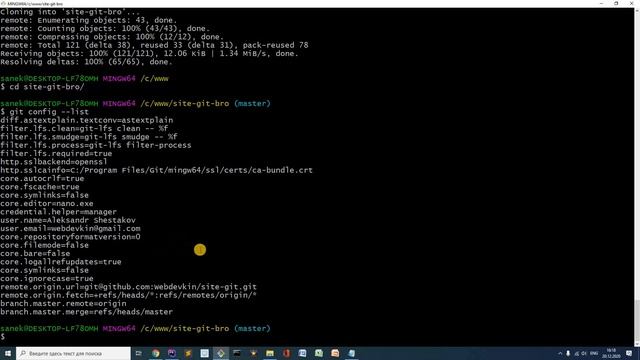640x360 pixels.
Task: Launch Microsoft Excel from the taskbar
Action: tap(319, 353)
